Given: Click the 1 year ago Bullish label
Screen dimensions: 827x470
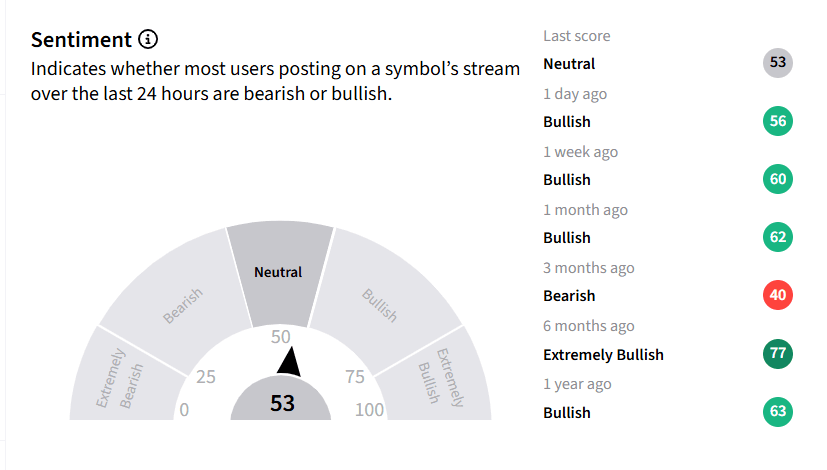Looking at the screenshot, I should (x=567, y=413).
